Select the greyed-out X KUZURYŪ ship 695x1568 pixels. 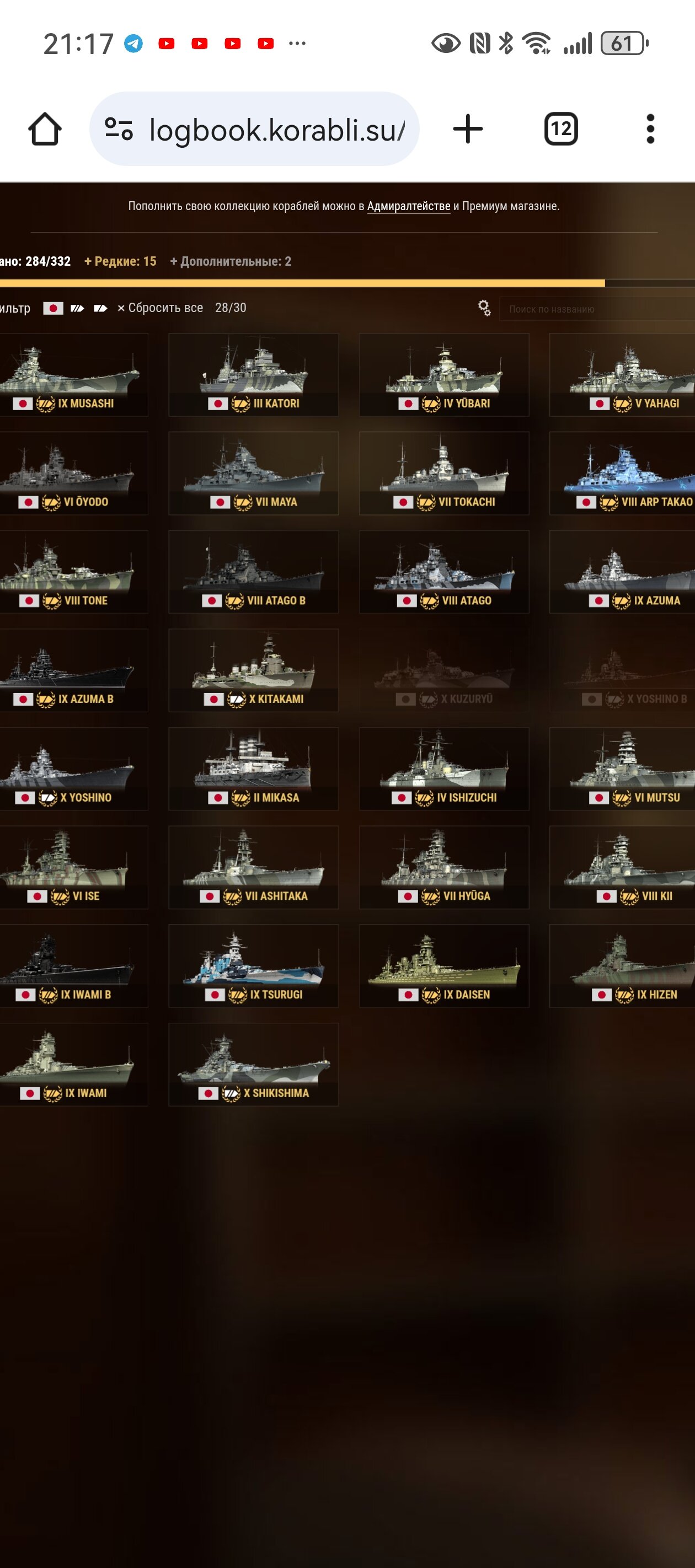coord(444,670)
